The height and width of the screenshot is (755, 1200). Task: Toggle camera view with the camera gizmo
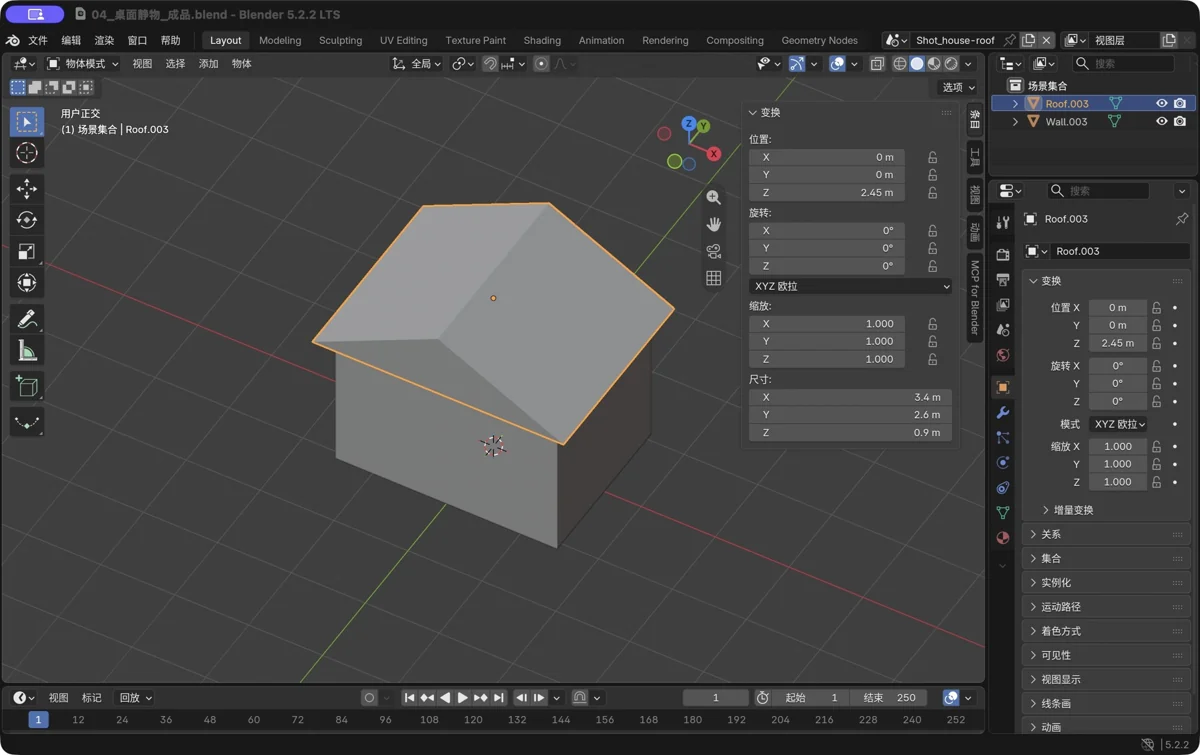pyautogui.click(x=713, y=251)
